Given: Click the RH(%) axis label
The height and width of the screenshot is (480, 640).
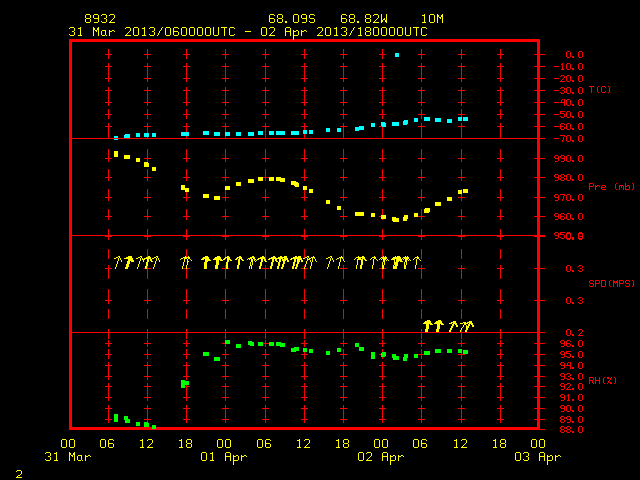Looking at the screenshot, I should pos(602,380).
